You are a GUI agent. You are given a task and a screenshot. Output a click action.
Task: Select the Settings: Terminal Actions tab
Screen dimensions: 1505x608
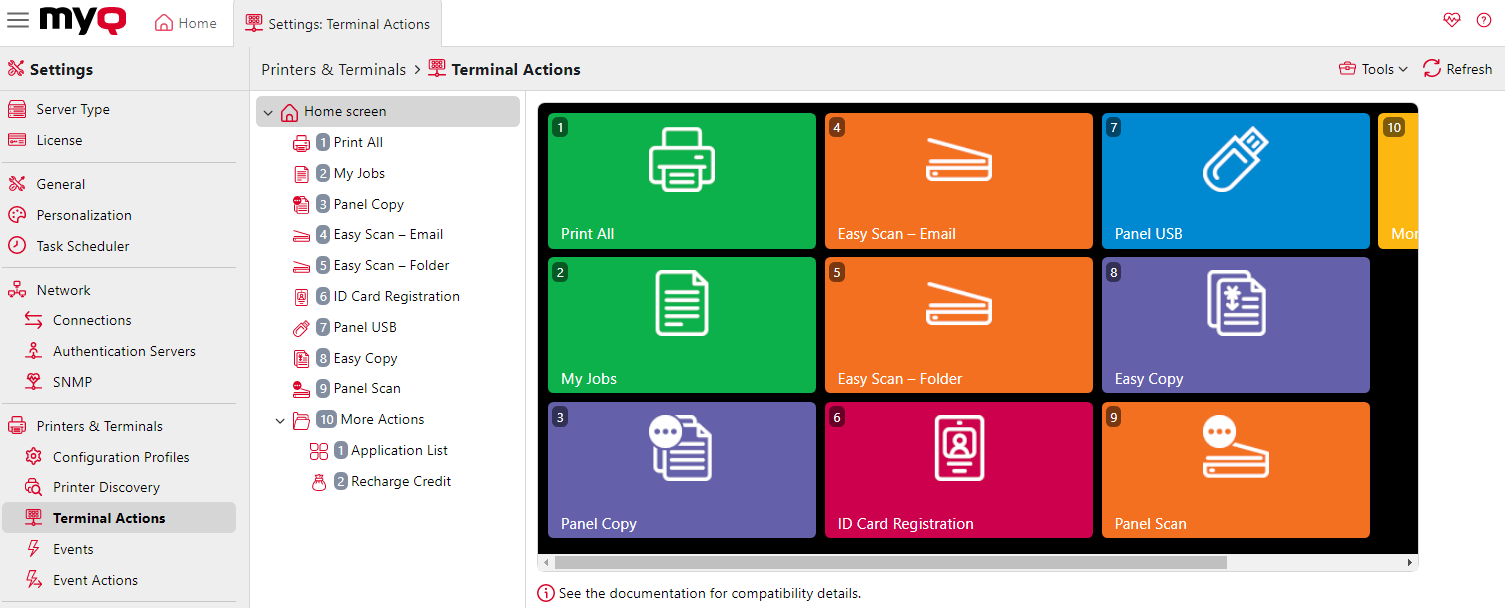(338, 21)
